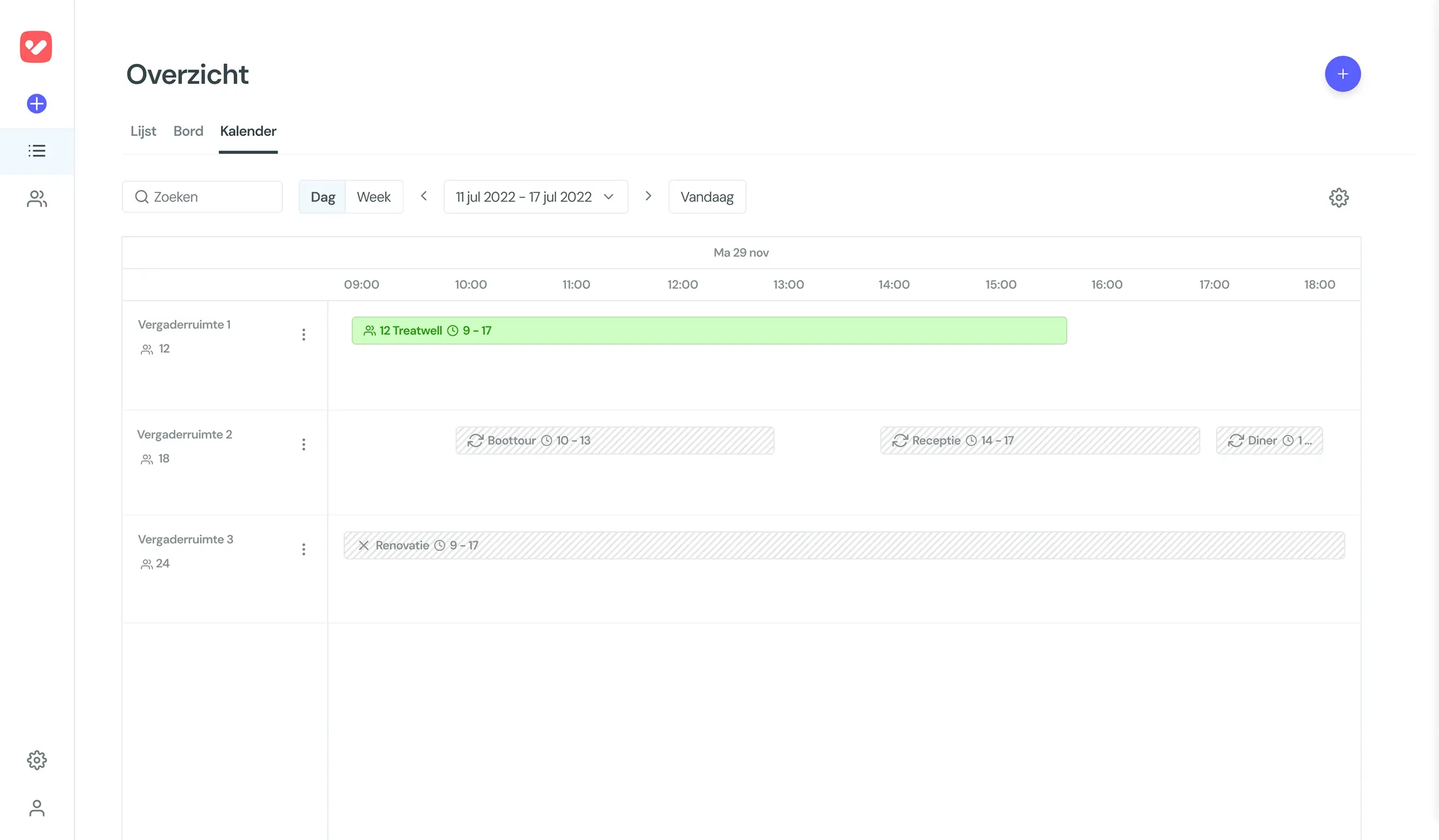Select the people icon in the sidebar
The height and width of the screenshot is (840, 1439).
(x=37, y=198)
